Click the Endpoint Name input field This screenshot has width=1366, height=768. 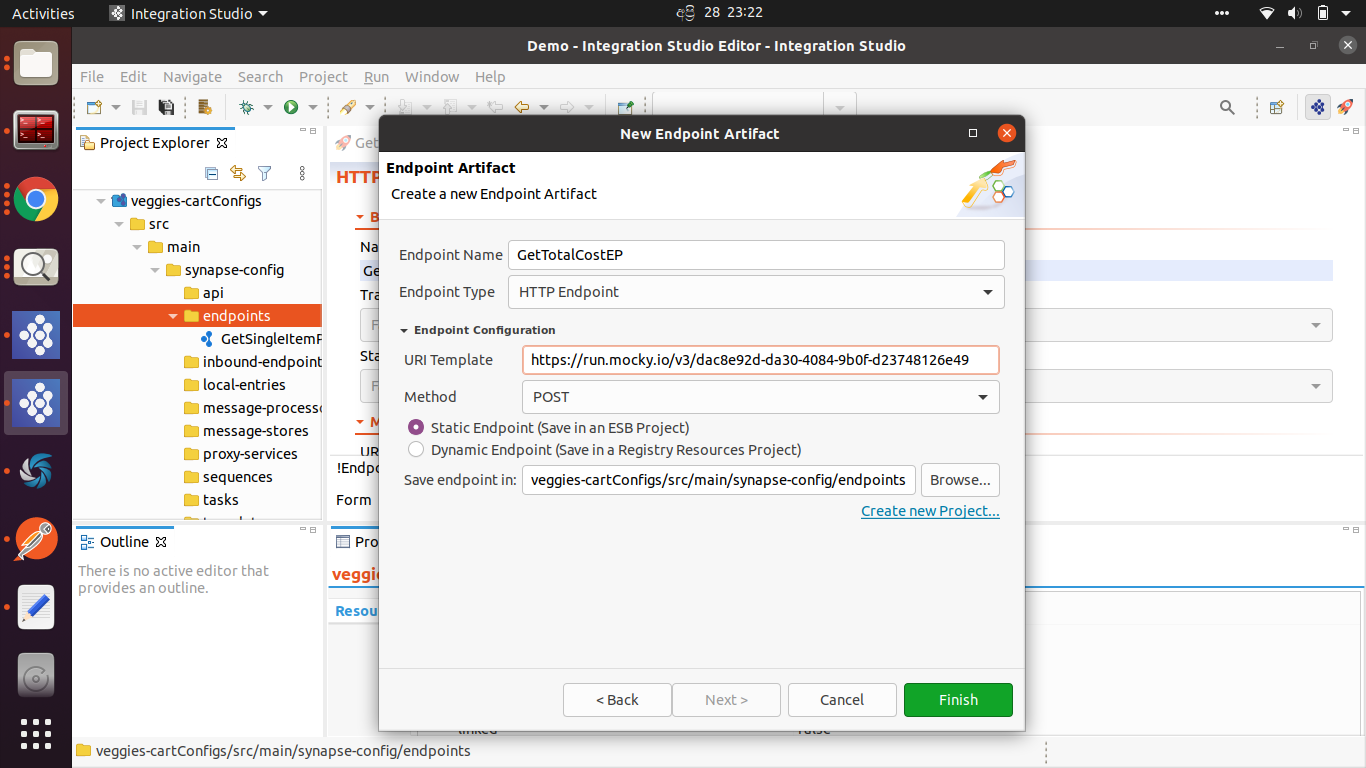click(756, 255)
